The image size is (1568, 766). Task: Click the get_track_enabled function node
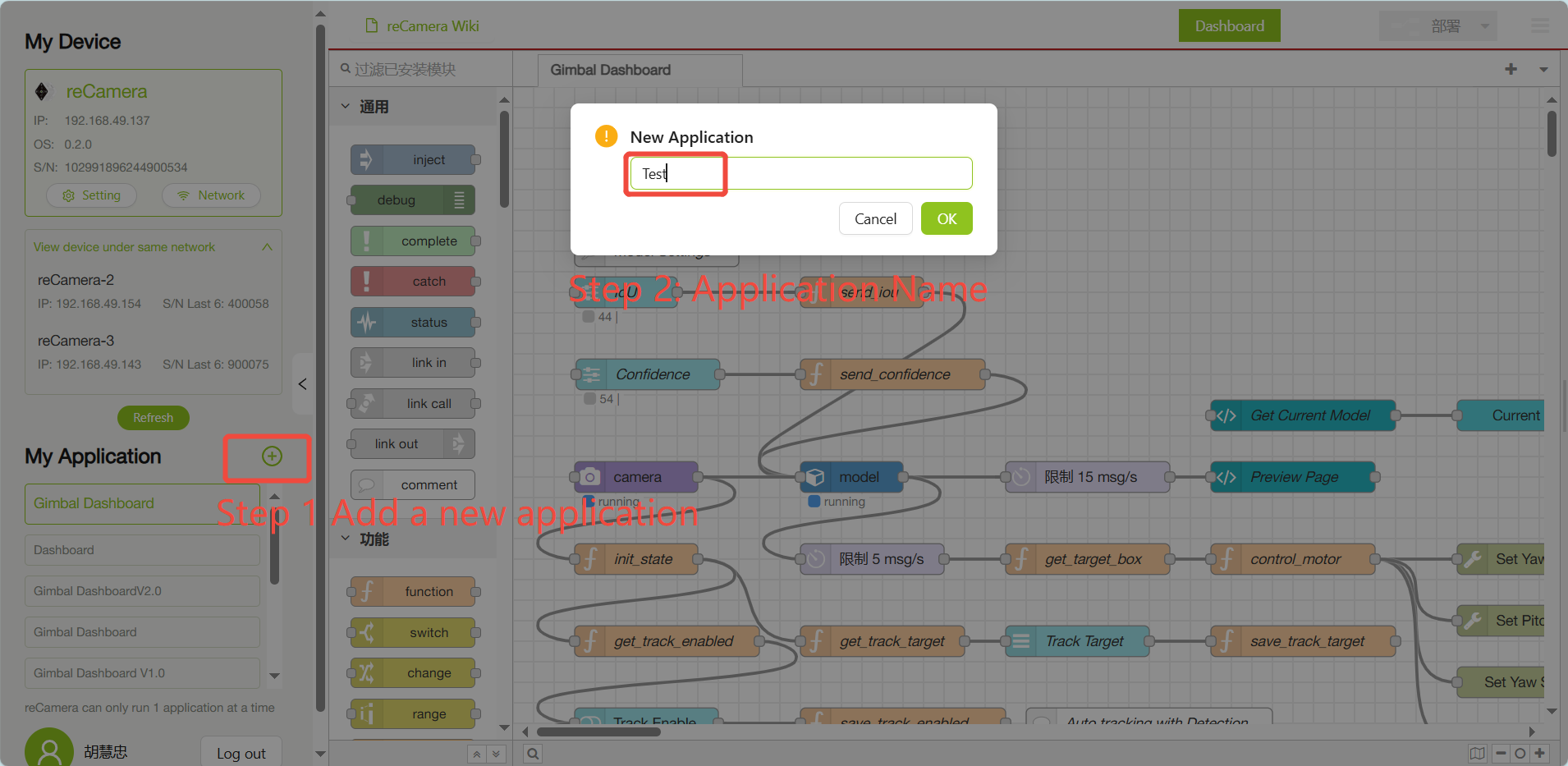pyautogui.click(x=667, y=641)
